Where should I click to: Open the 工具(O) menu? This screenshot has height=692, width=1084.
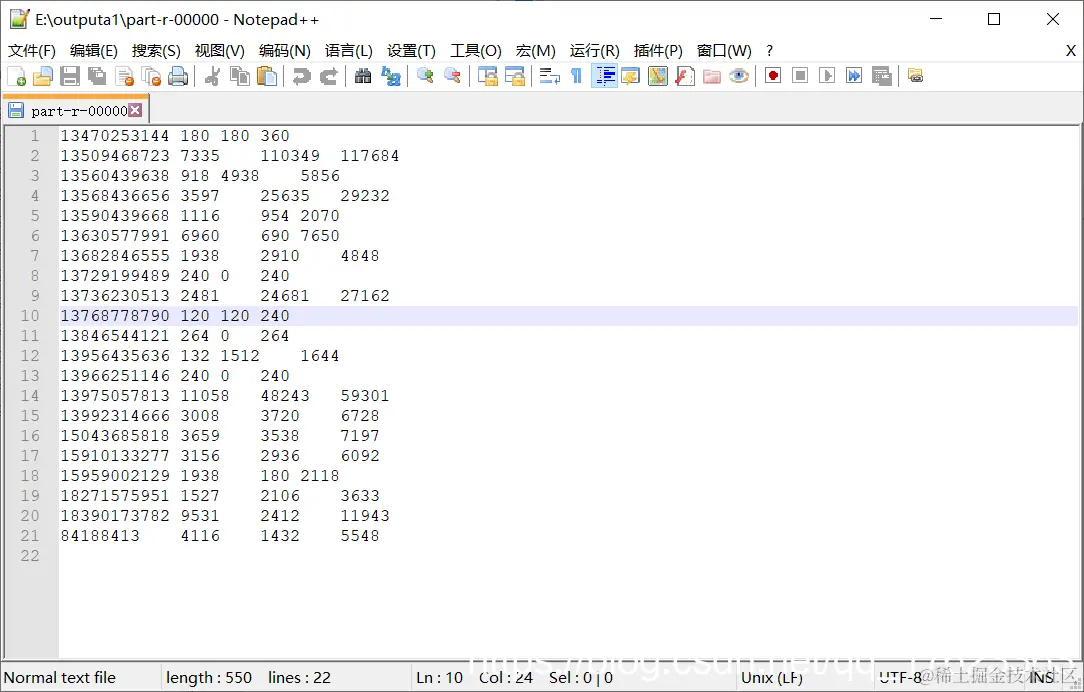(x=476, y=50)
